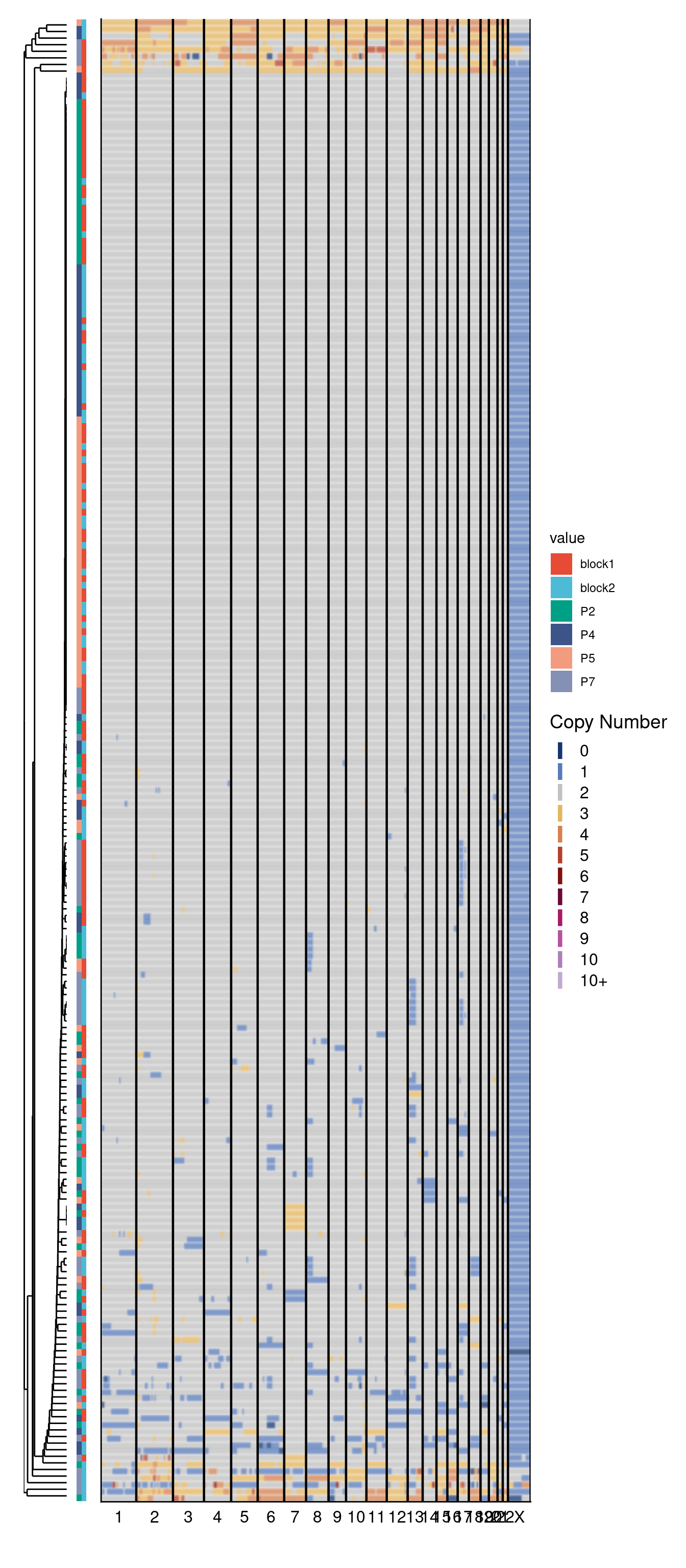Click chromosome '7' axis label

(x=295, y=1516)
